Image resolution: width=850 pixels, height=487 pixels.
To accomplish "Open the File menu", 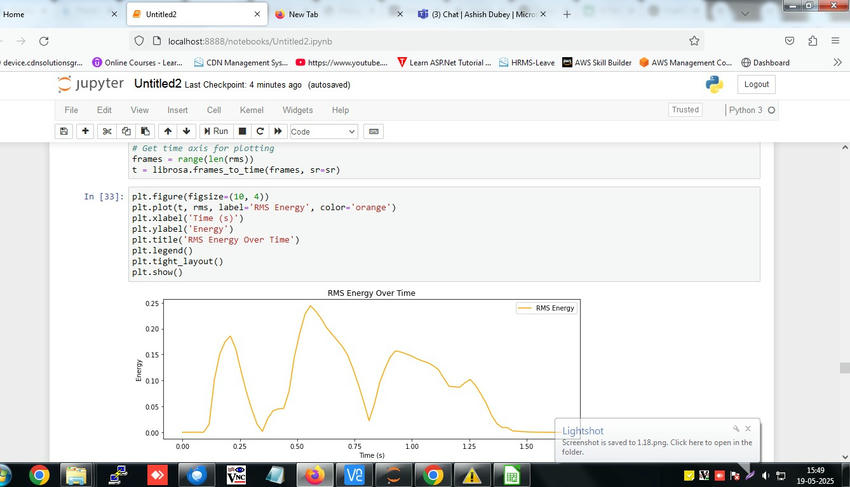I will [x=71, y=110].
